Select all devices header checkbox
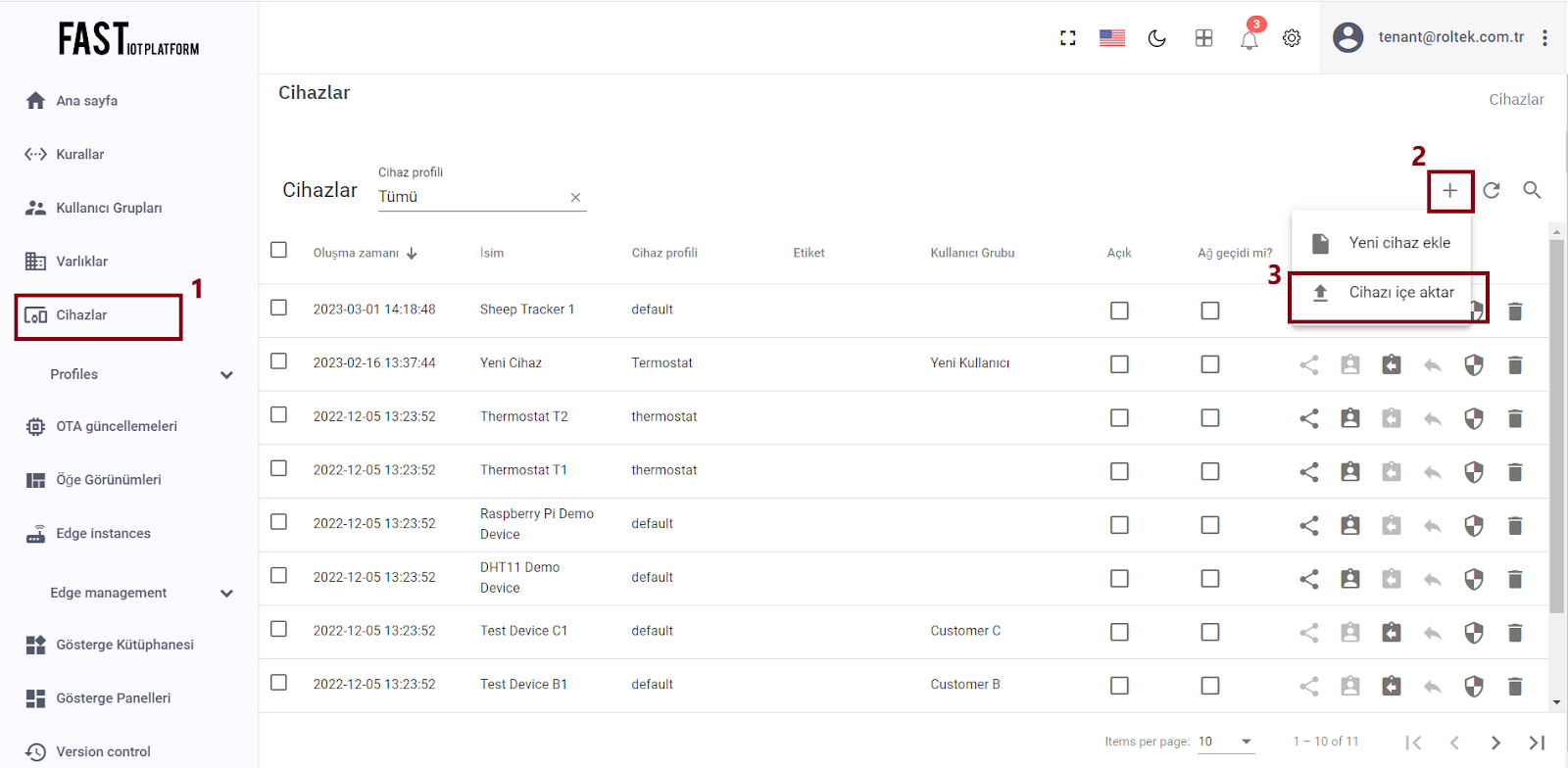This screenshot has width=1568, height=768. click(279, 250)
